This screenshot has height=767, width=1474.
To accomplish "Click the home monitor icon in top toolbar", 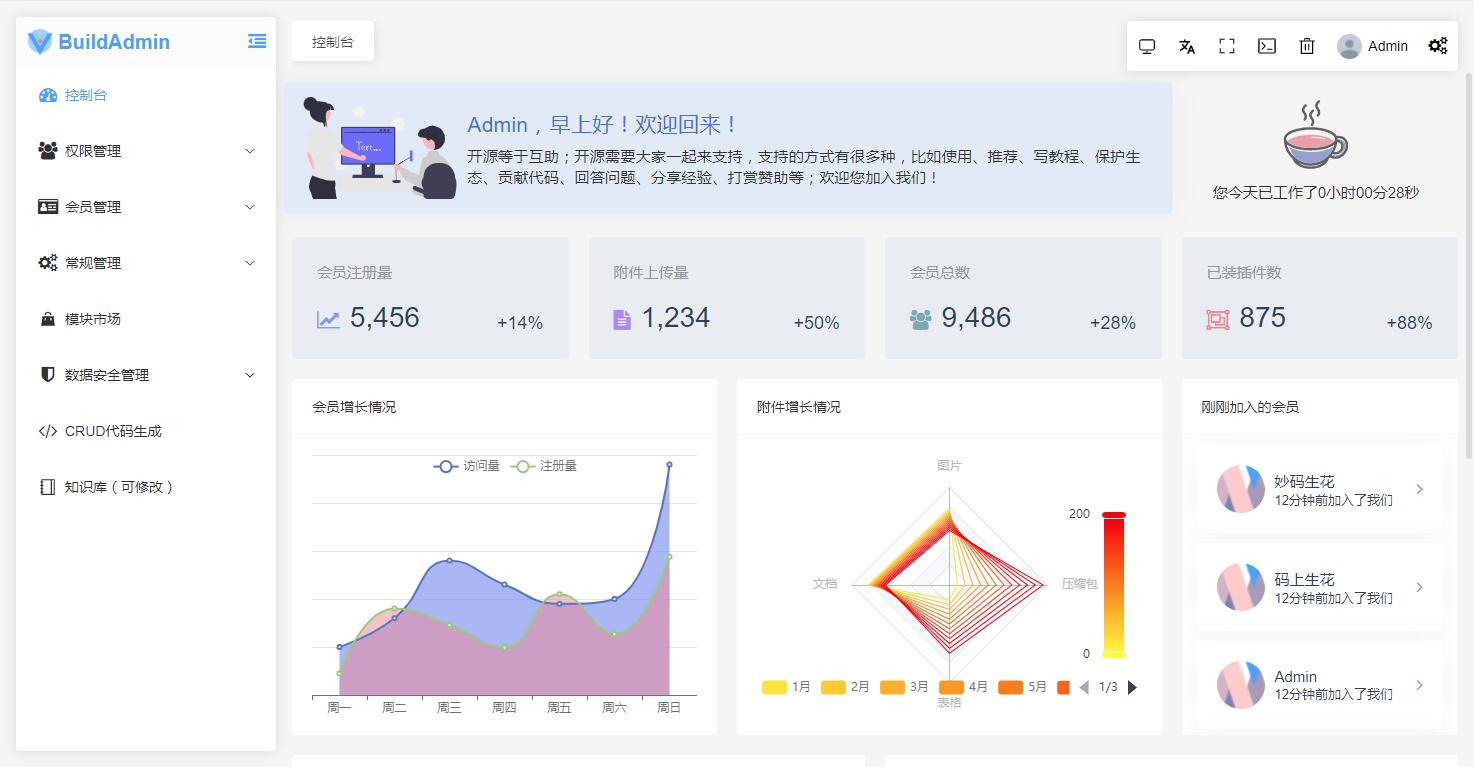I will (1147, 46).
